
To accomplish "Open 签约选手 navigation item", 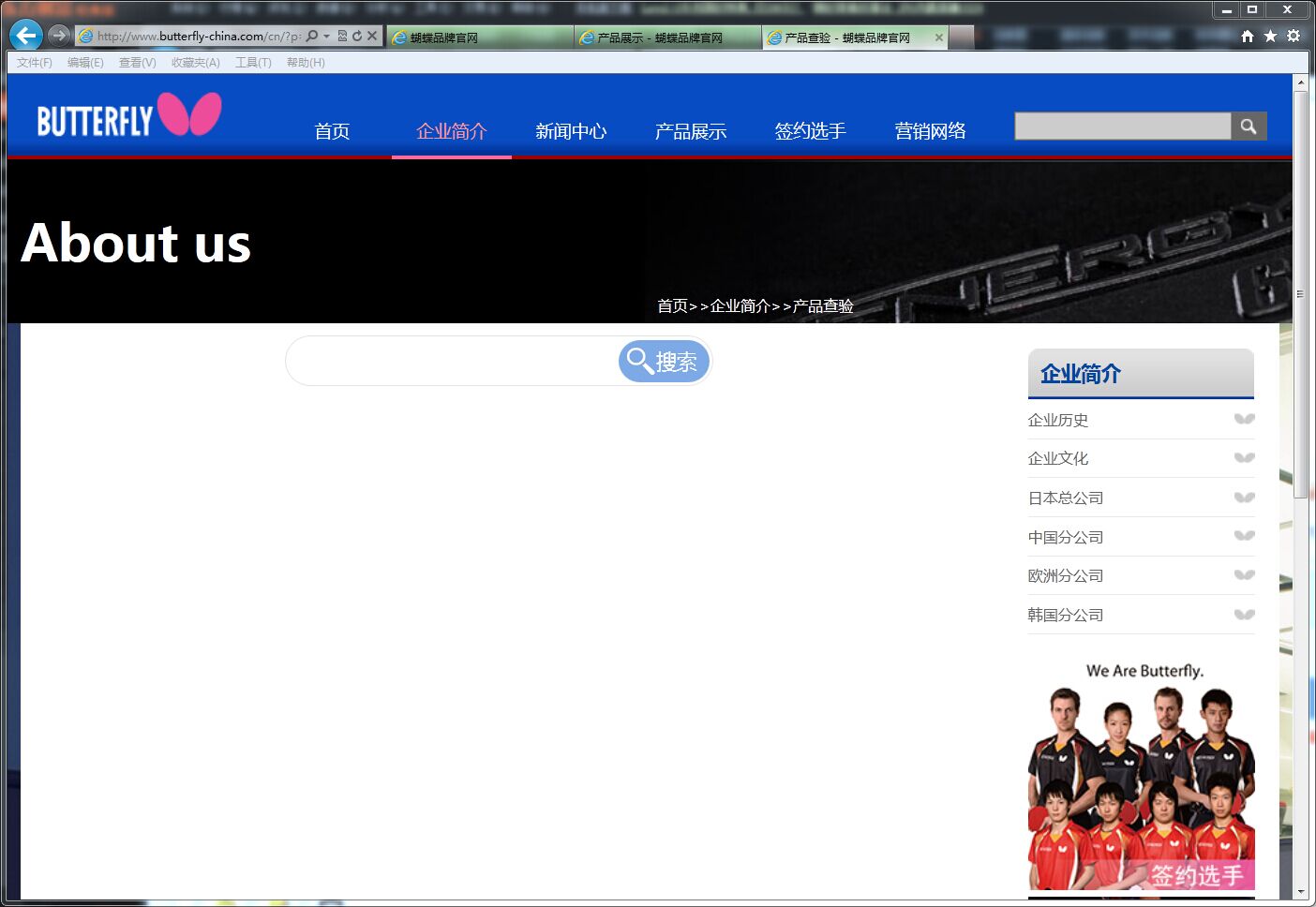I will pos(811,131).
